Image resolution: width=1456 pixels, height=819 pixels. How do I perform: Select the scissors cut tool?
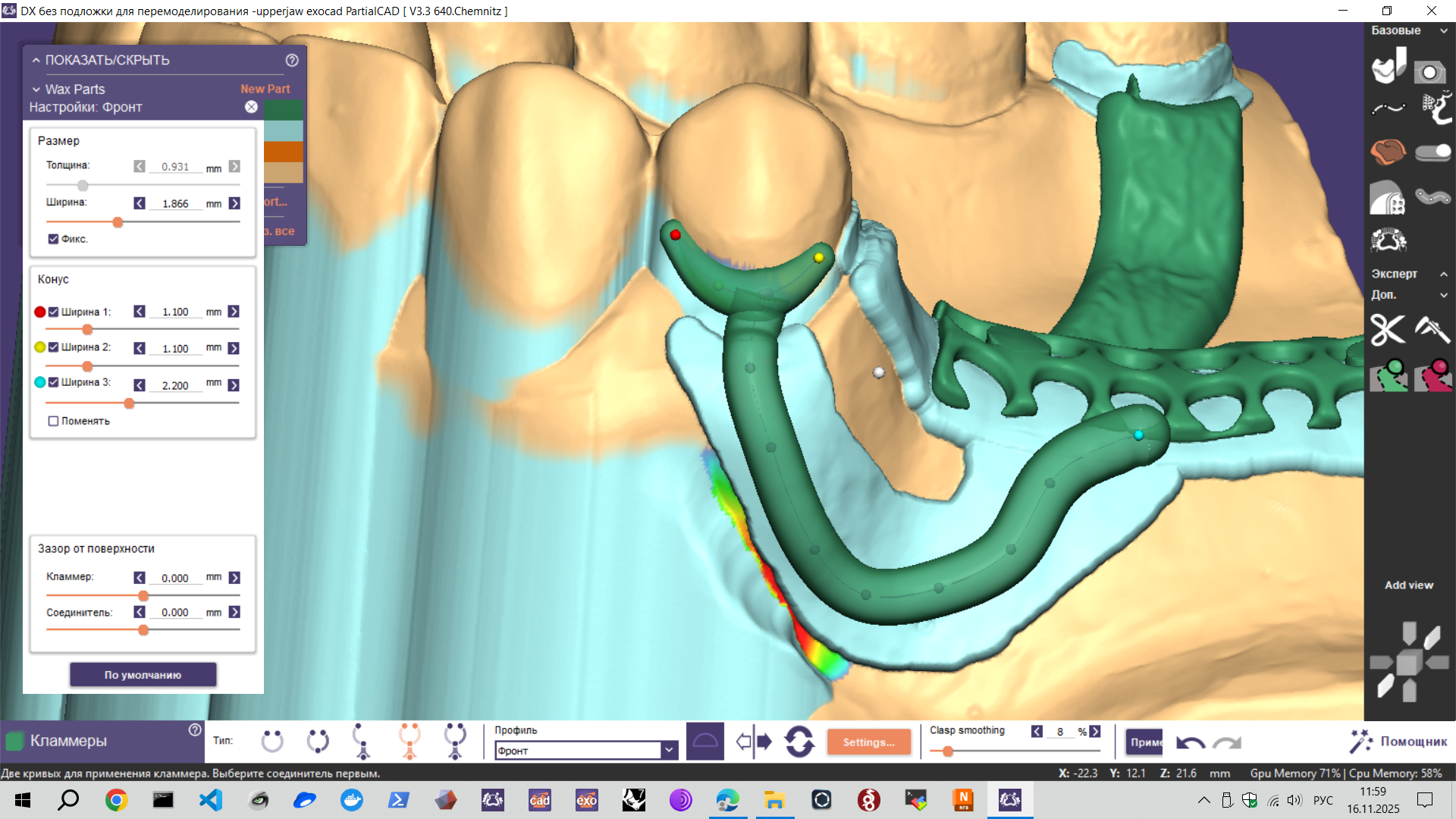[x=1387, y=331]
